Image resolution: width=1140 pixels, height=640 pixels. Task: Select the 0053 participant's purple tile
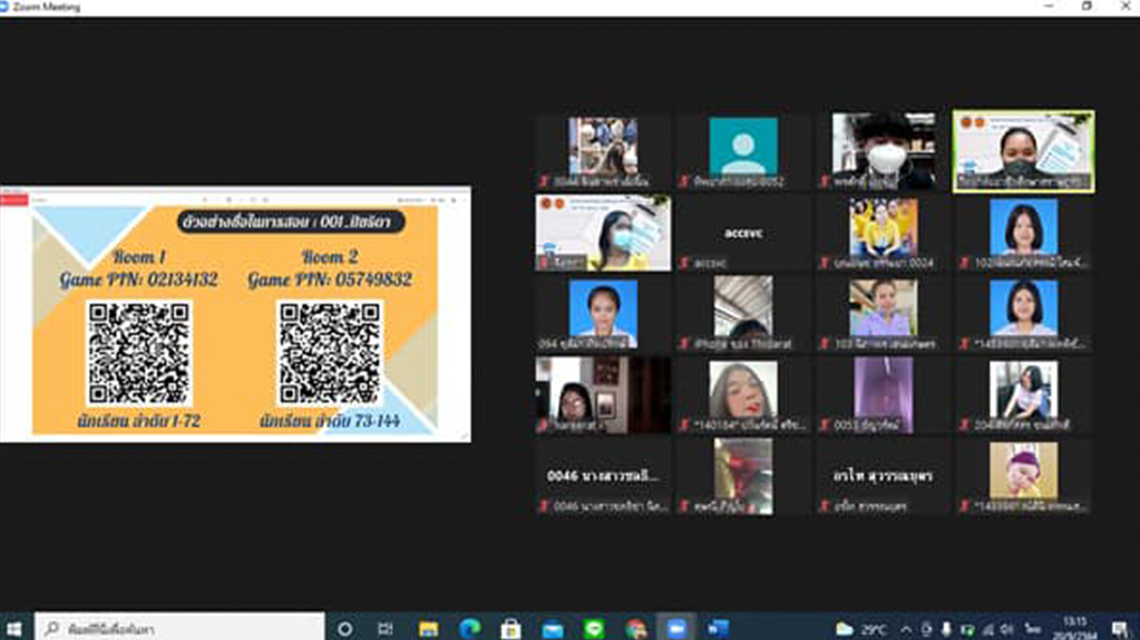tap(883, 395)
